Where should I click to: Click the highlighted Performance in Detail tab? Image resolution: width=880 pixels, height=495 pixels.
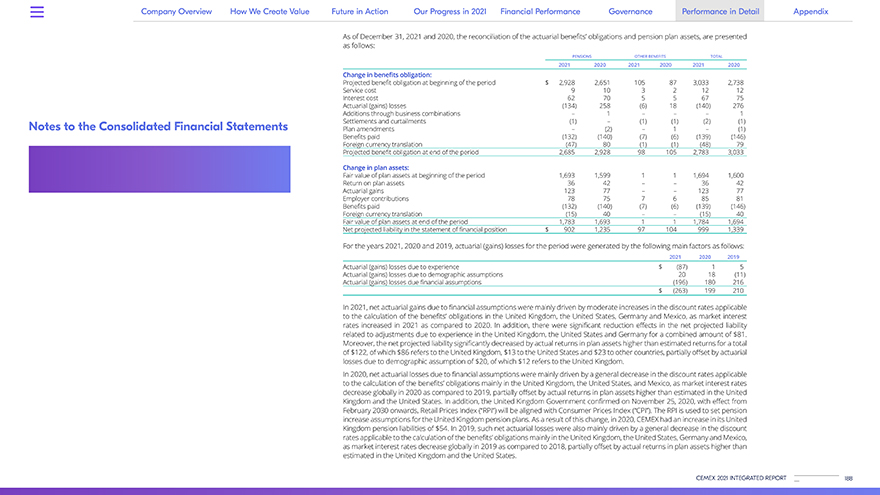(718, 11)
